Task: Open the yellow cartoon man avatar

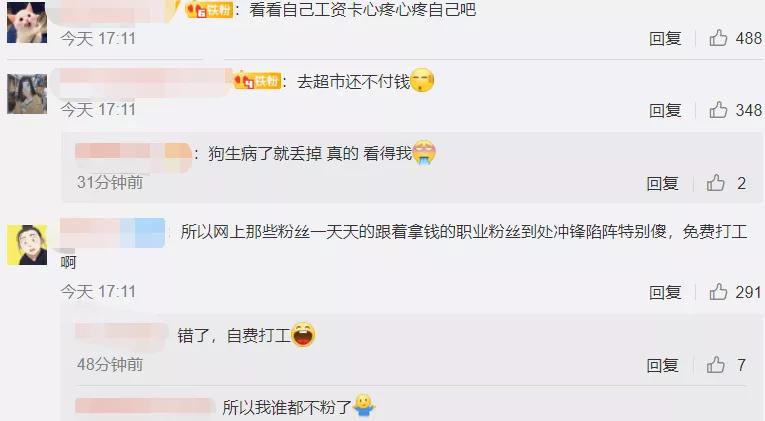Action: [x=27, y=245]
